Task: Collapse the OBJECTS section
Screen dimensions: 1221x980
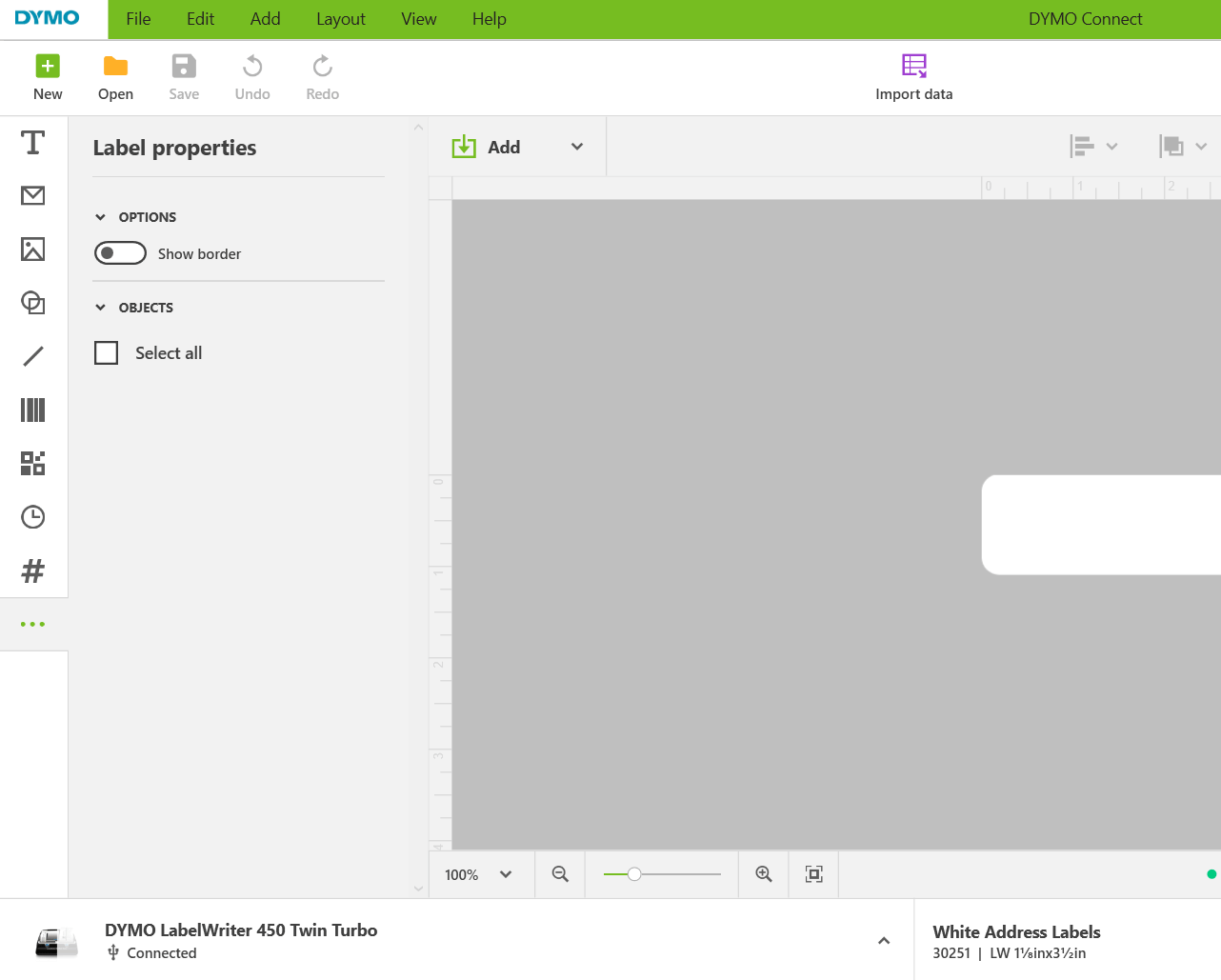Action: click(x=100, y=307)
